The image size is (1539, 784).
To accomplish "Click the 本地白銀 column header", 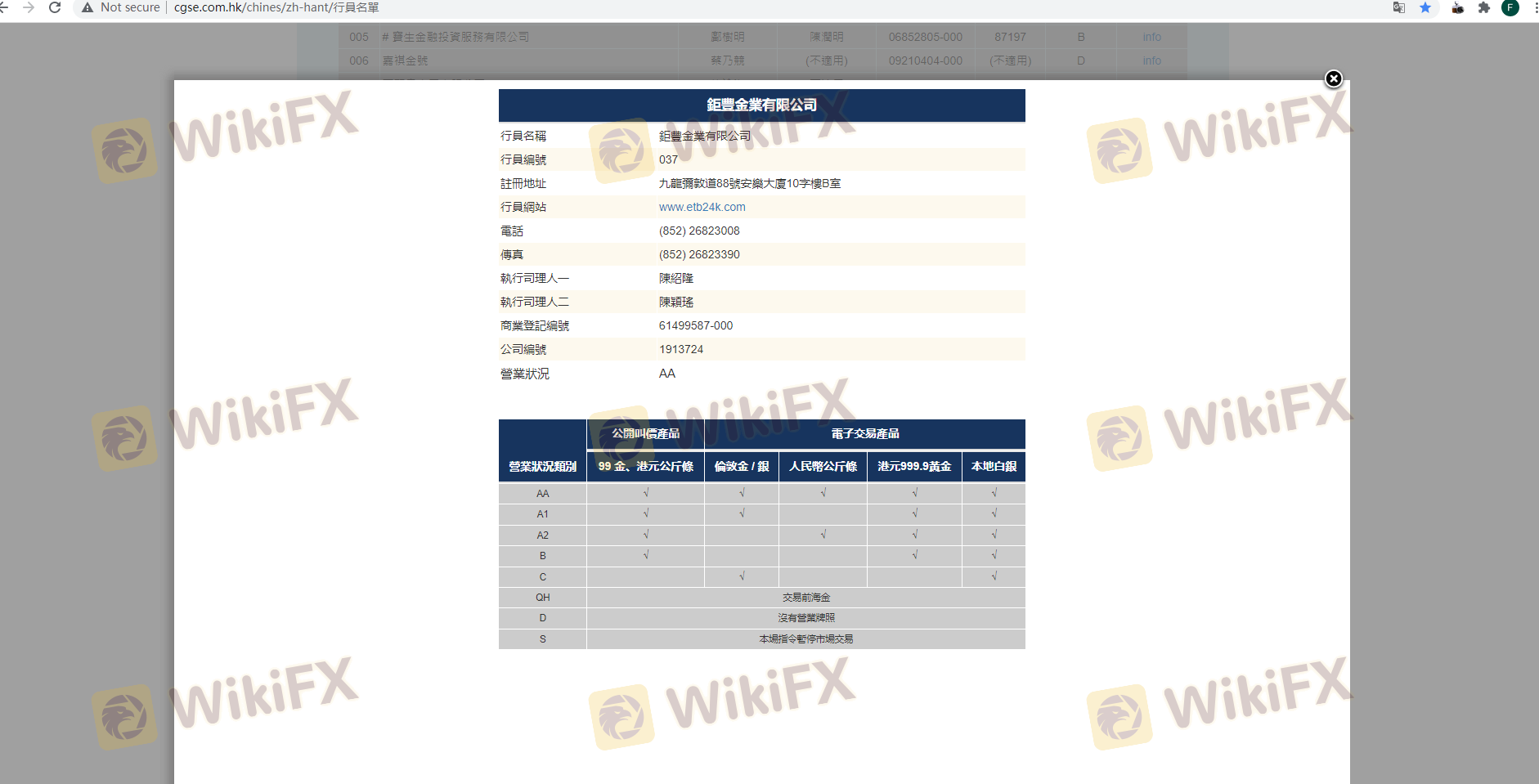I will coord(994,466).
